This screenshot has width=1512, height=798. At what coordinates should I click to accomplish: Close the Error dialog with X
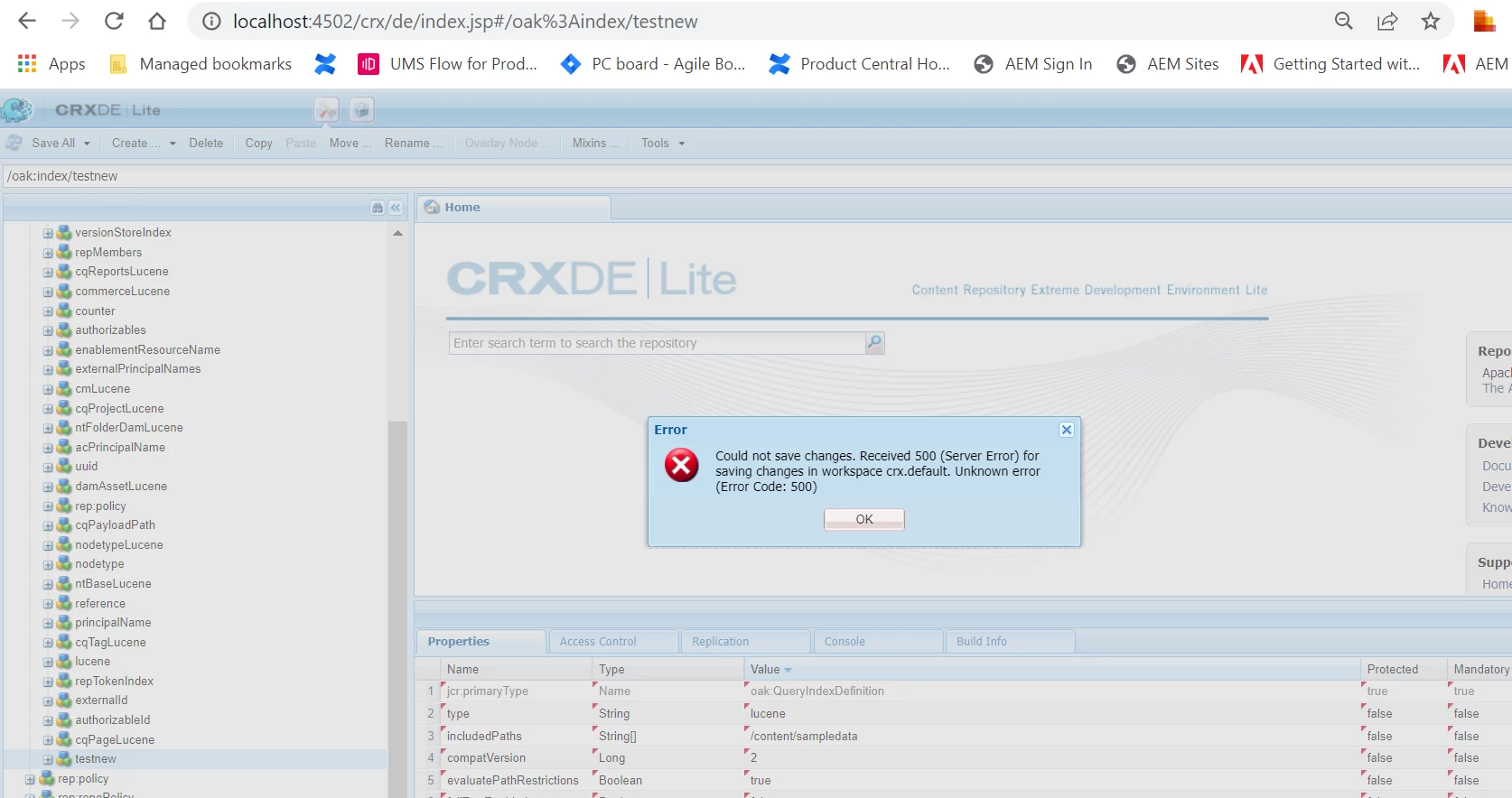coord(1067,430)
